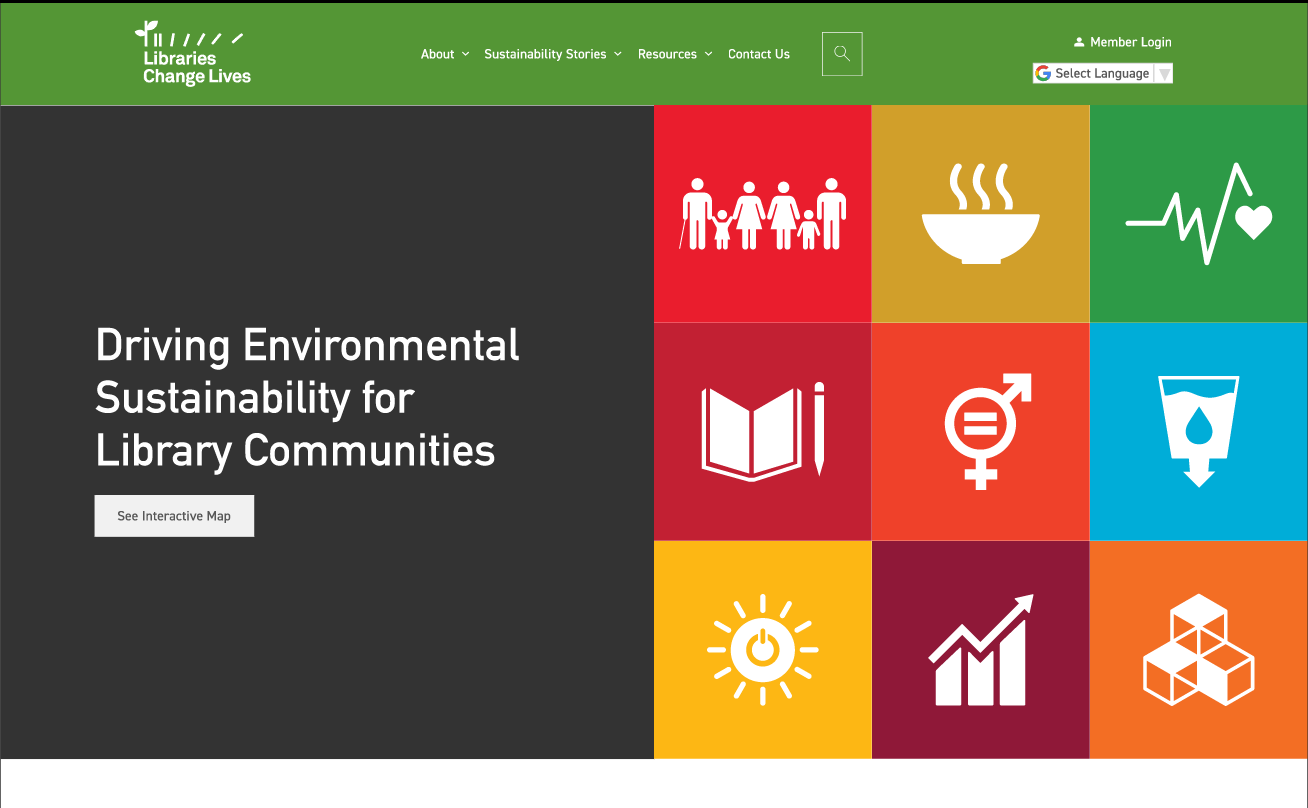Click the Affordable Energy sun icon tile
This screenshot has width=1308, height=808.
click(x=762, y=649)
